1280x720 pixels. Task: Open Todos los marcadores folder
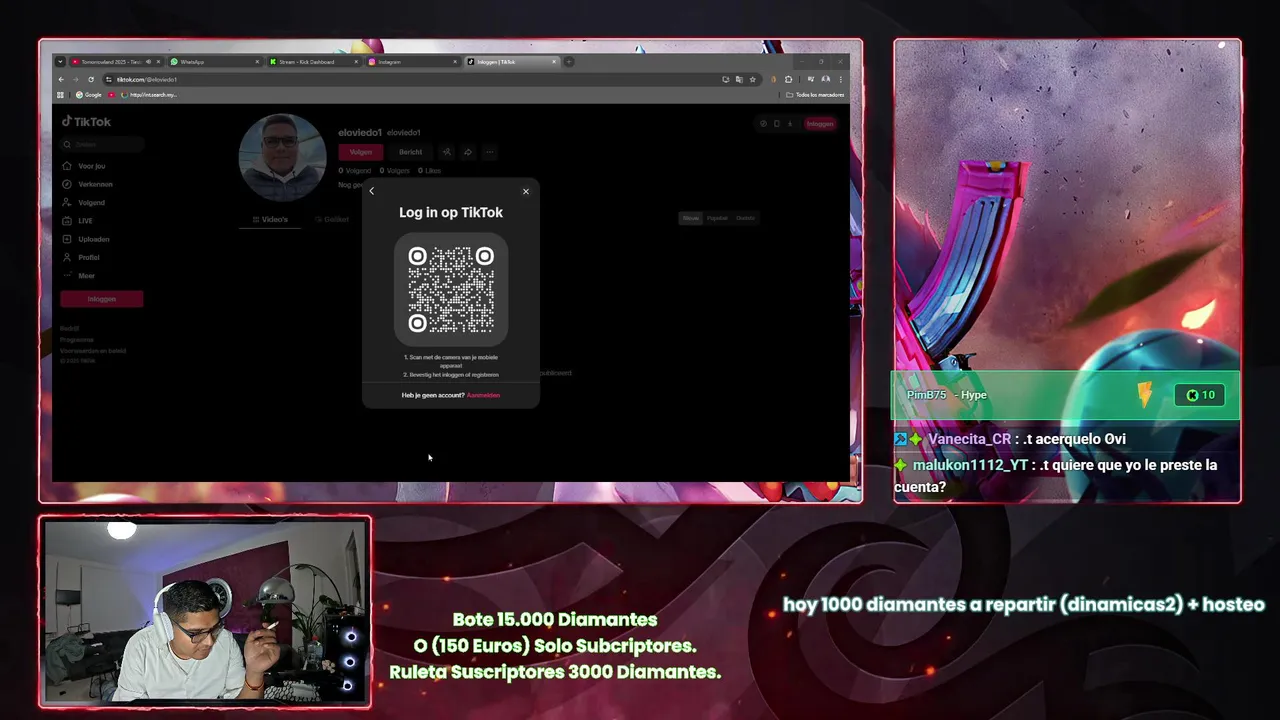(x=815, y=95)
